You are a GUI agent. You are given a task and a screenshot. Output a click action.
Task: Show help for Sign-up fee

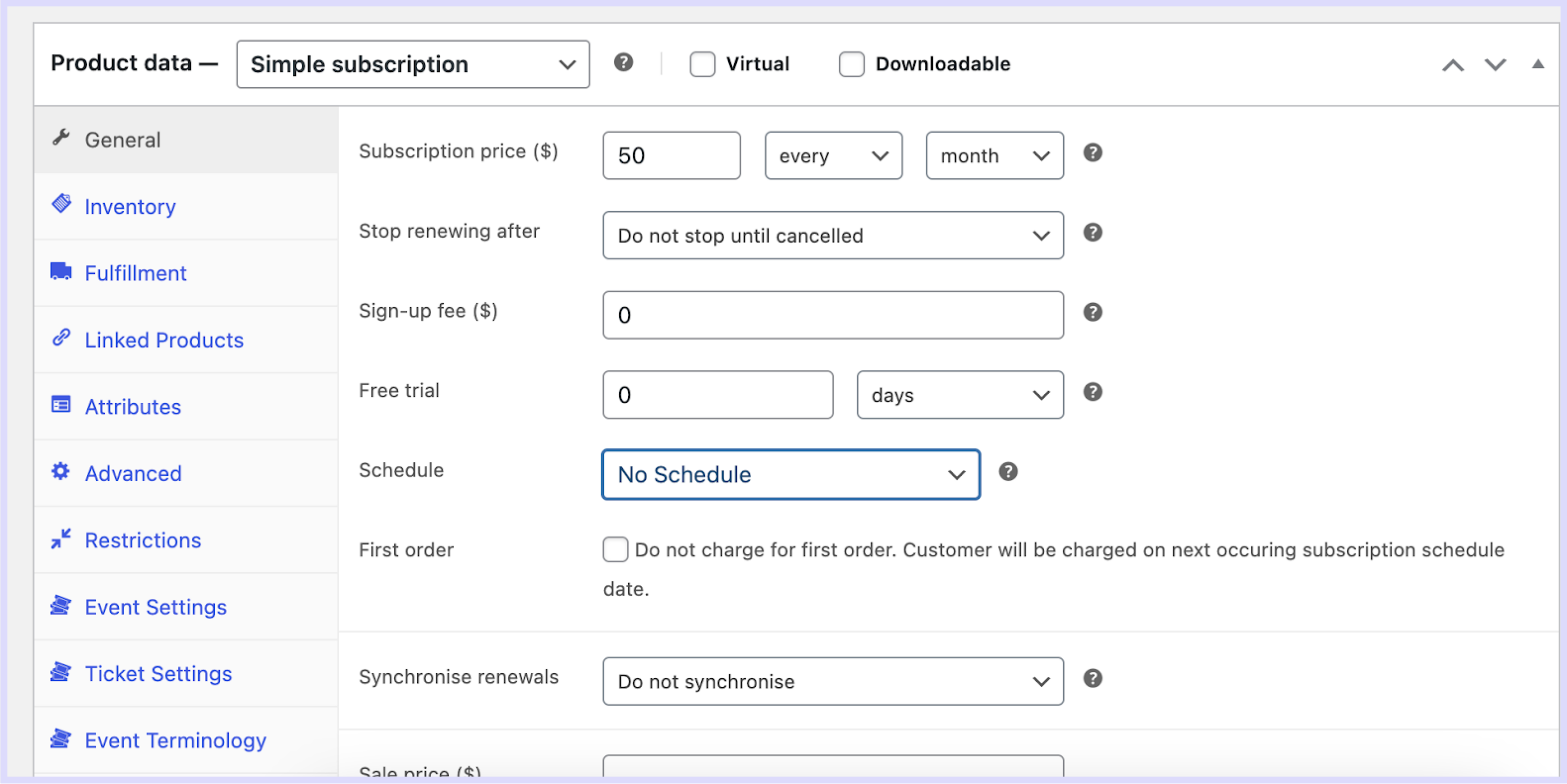pos(1093,312)
